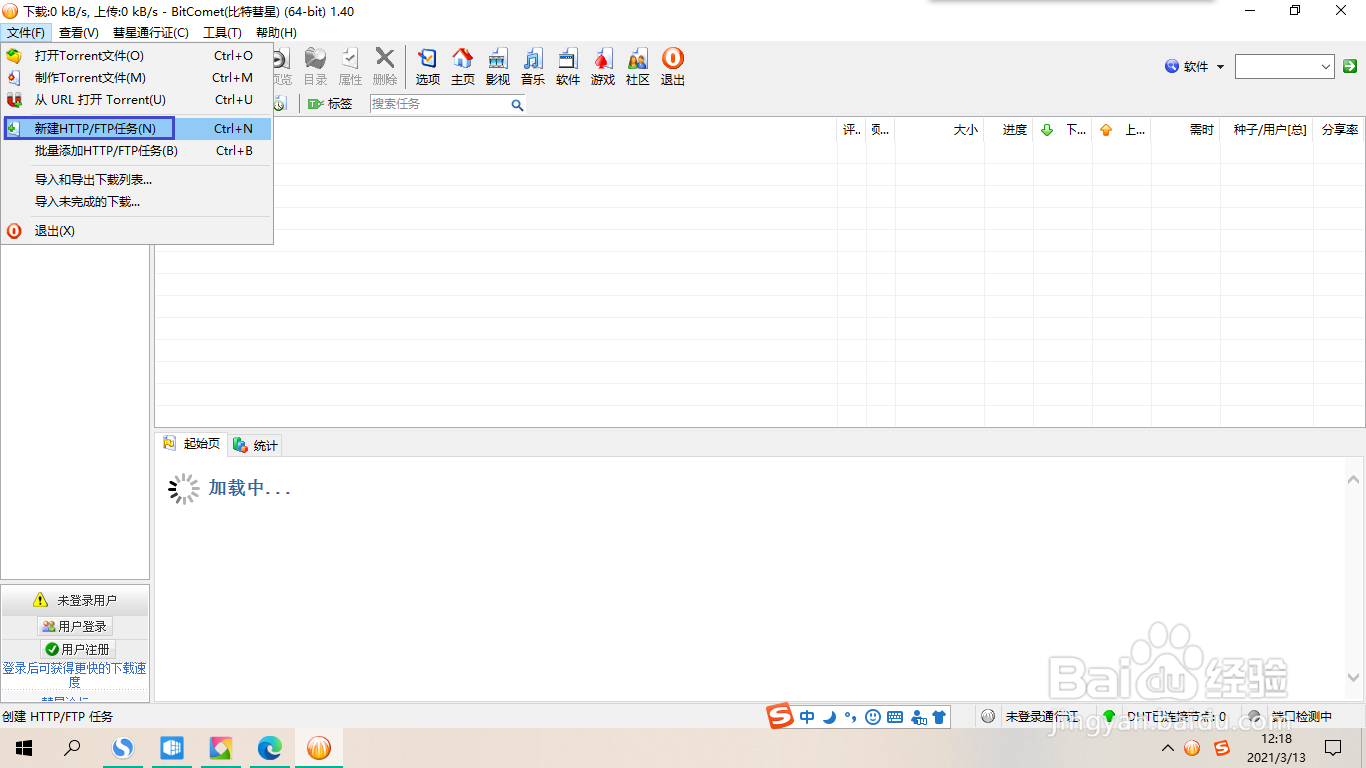Click the 主页 home icon
This screenshot has height=768, width=1366.
click(x=462, y=67)
